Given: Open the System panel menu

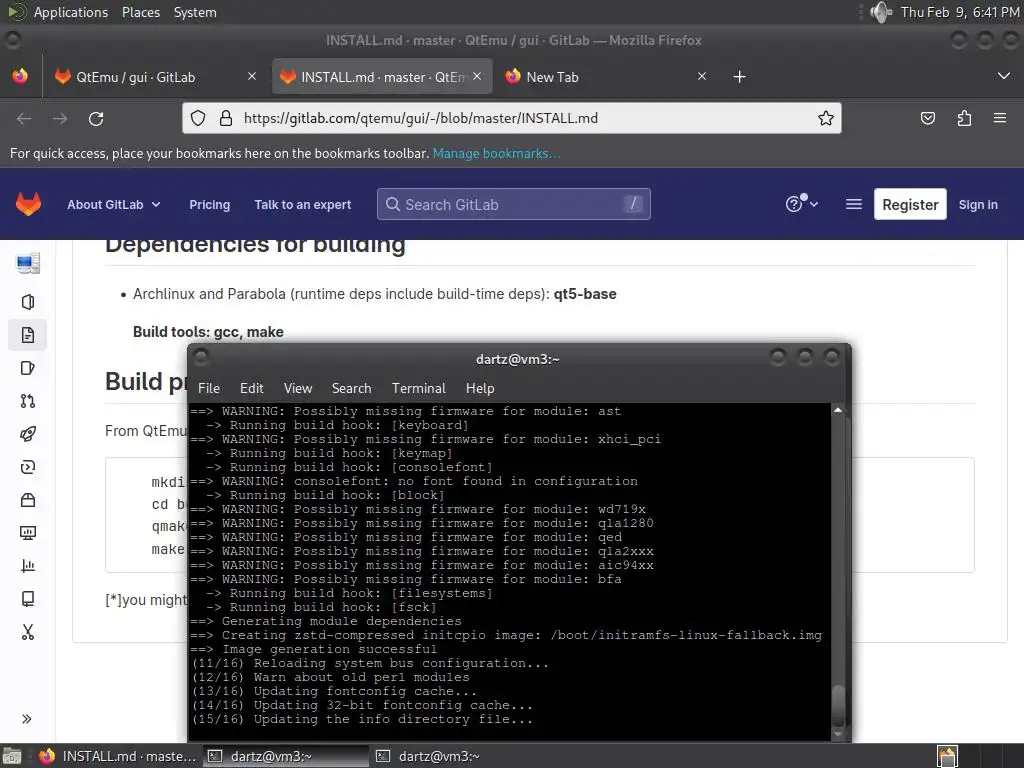Looking at the screenshot, I should (x=195, y=12).
